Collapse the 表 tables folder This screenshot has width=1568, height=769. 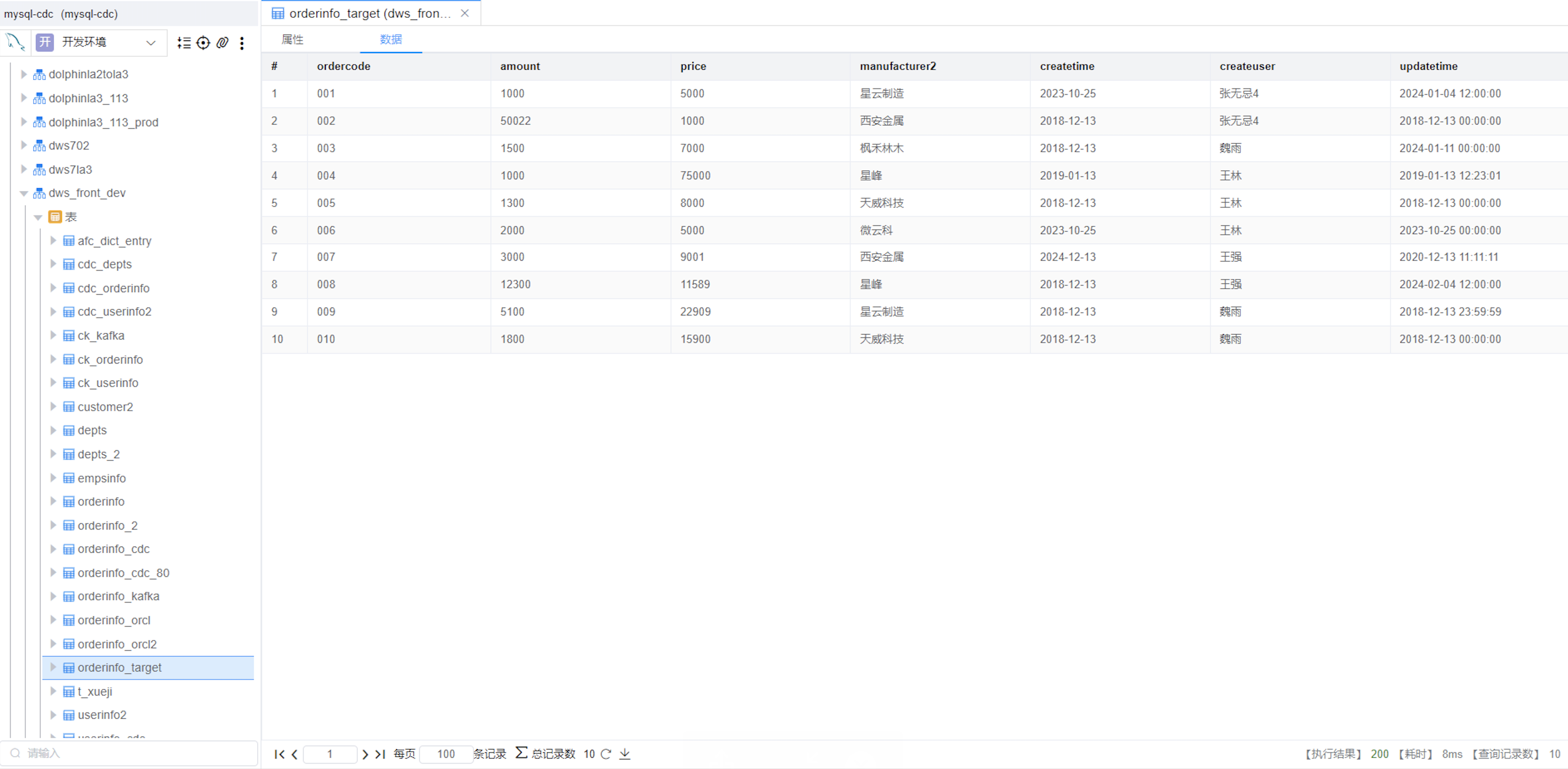click(x=38, y=217)
